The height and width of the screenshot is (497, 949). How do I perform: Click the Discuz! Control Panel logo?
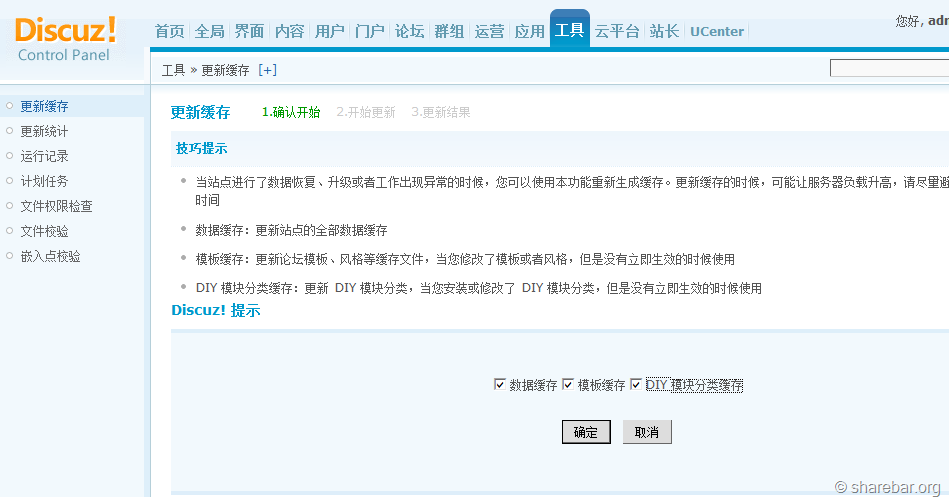[x=65, y=38]
